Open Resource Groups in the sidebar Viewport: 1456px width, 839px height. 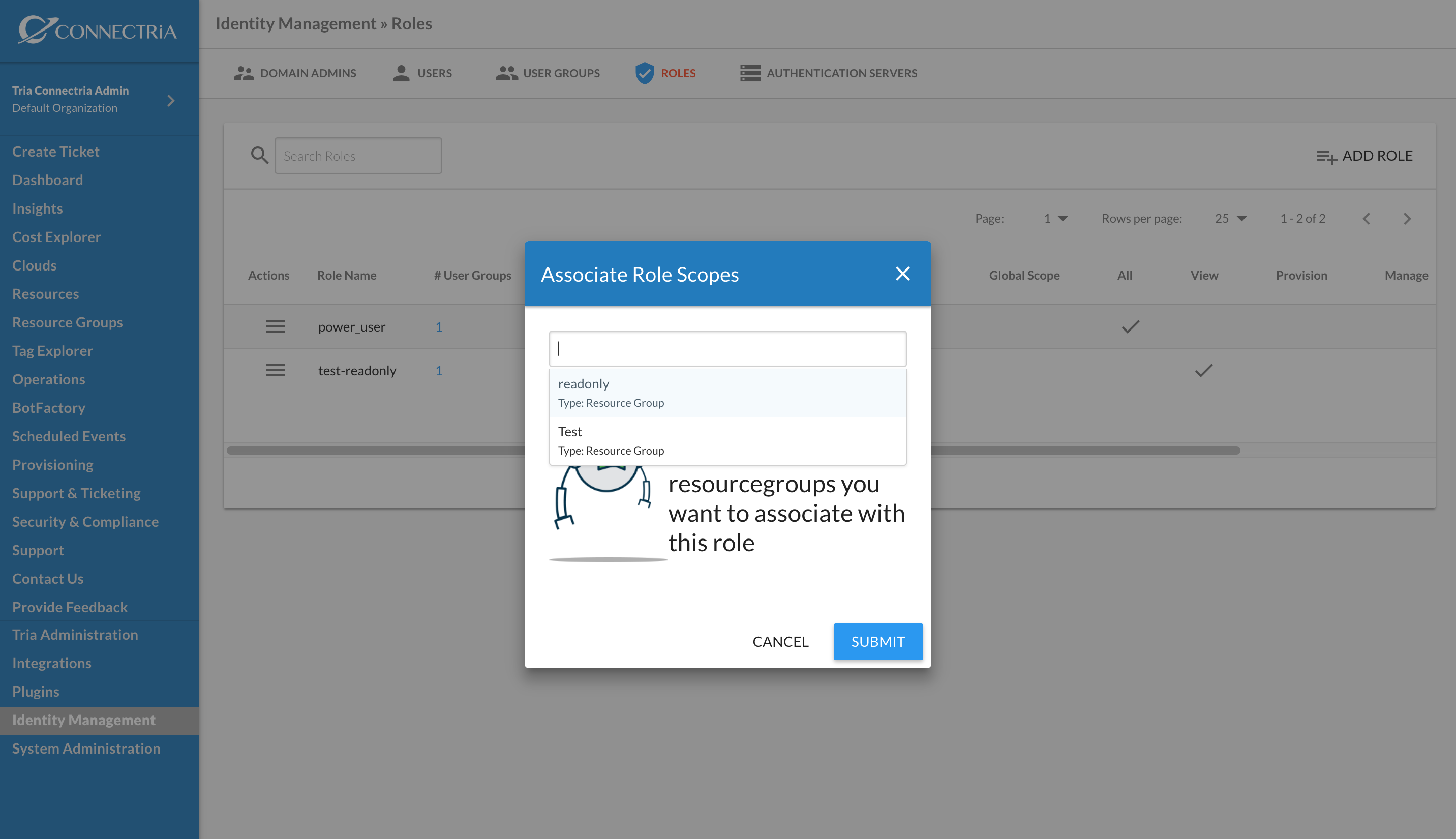68,322
